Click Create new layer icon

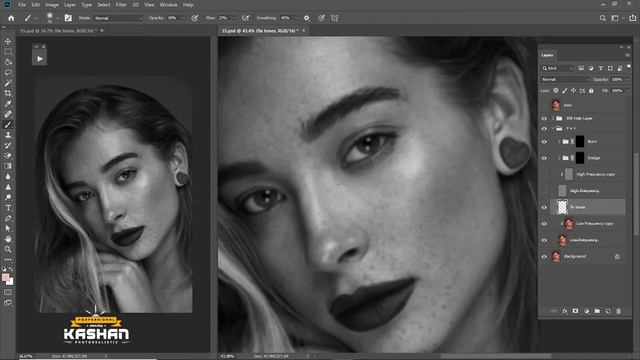coord(608,311)
